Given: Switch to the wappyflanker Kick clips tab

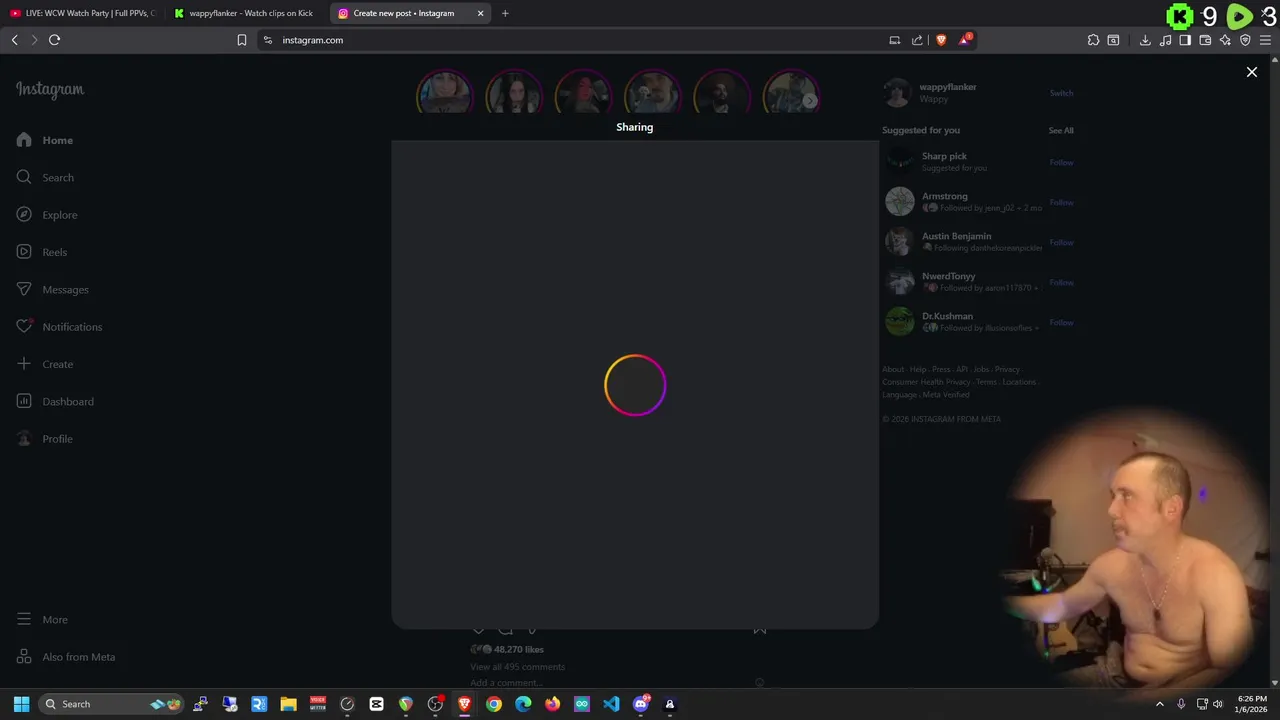Looking at the screenshot, I should point(246,13).
